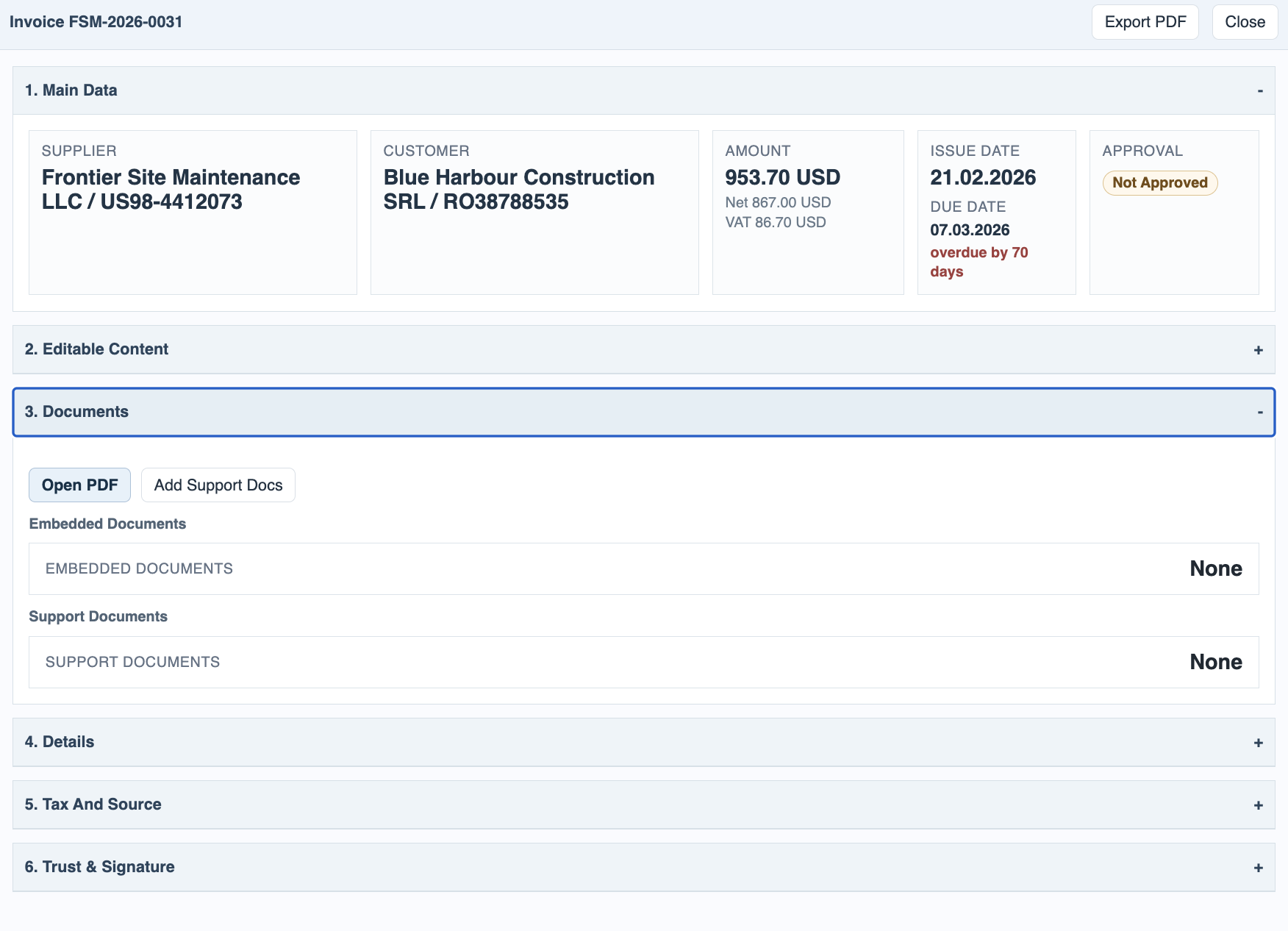Click the Net 867.00 USD line

point(778,202)
